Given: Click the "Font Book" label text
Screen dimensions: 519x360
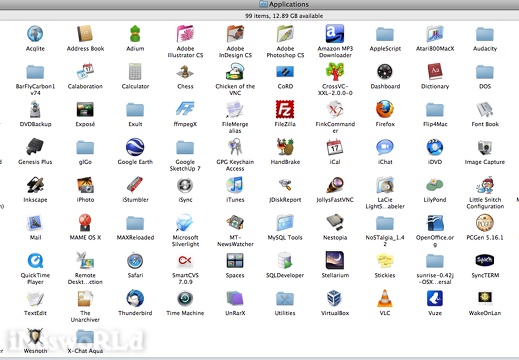Looking at the screenshot, I should tap(485, 124).
